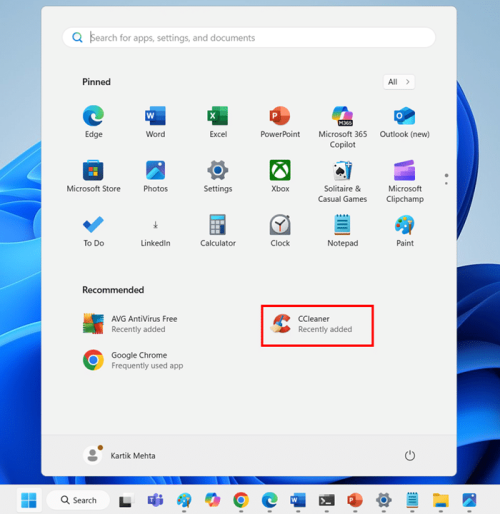Switch to Edge on the taskbar
500x514 pixels.
(x=270, y=500)
